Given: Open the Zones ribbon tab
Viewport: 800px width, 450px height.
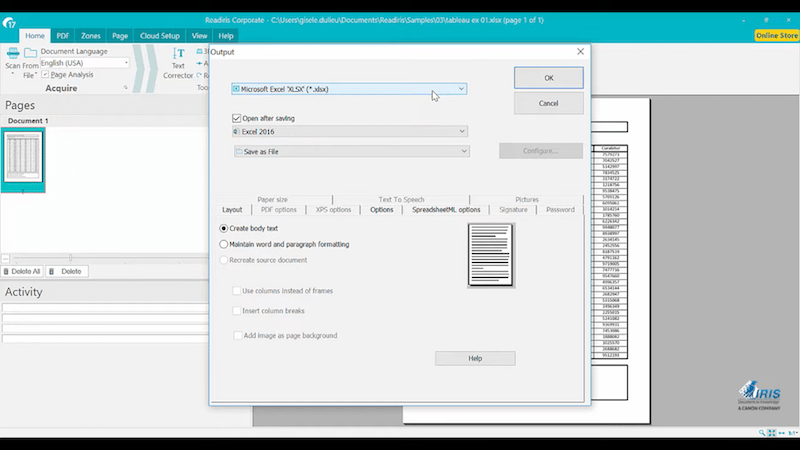Looking at the screenshot, I should point(90,36).
